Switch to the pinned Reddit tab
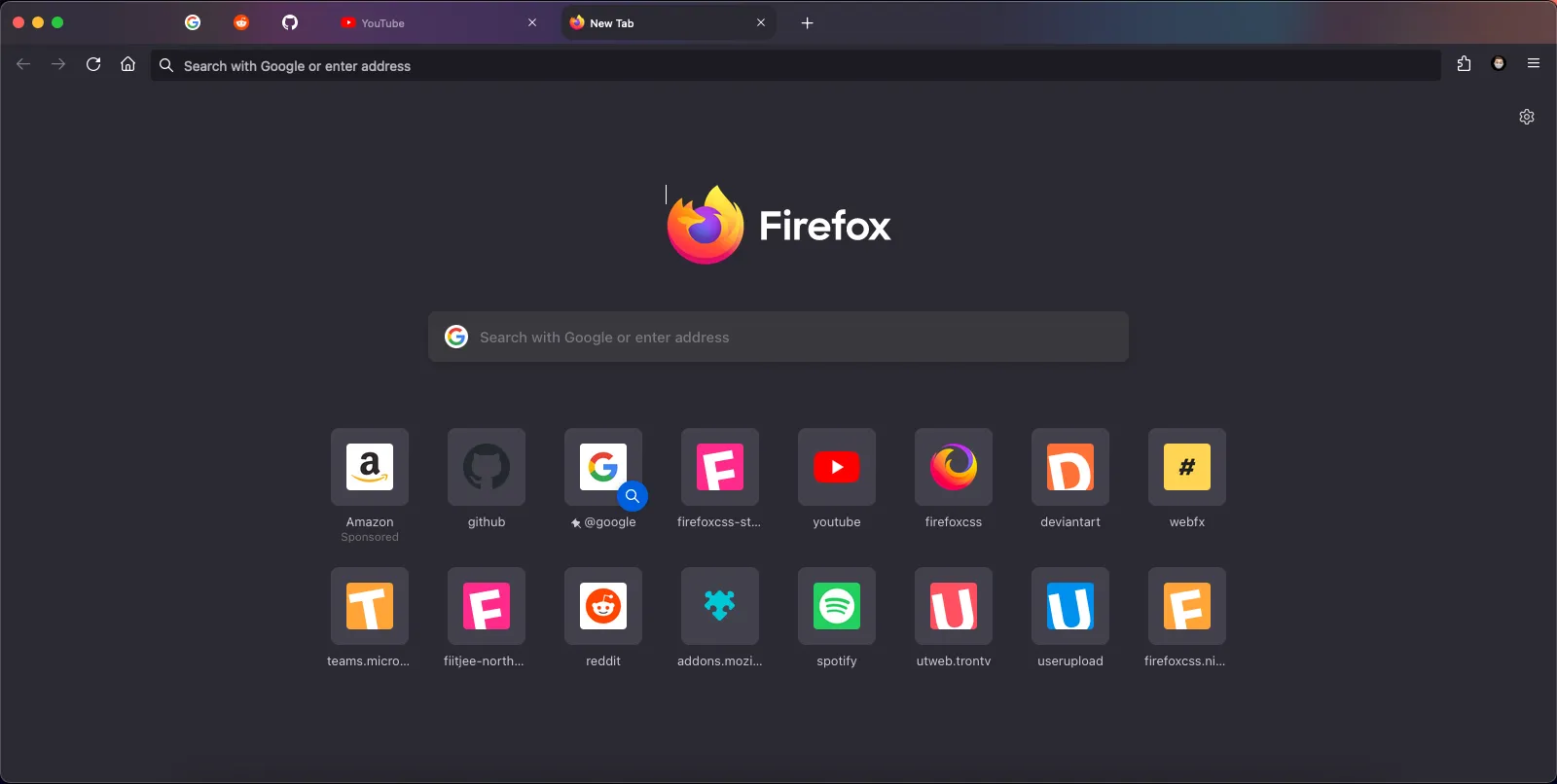The width and height of the screenshot is (1557, 784). pos(241,22)
